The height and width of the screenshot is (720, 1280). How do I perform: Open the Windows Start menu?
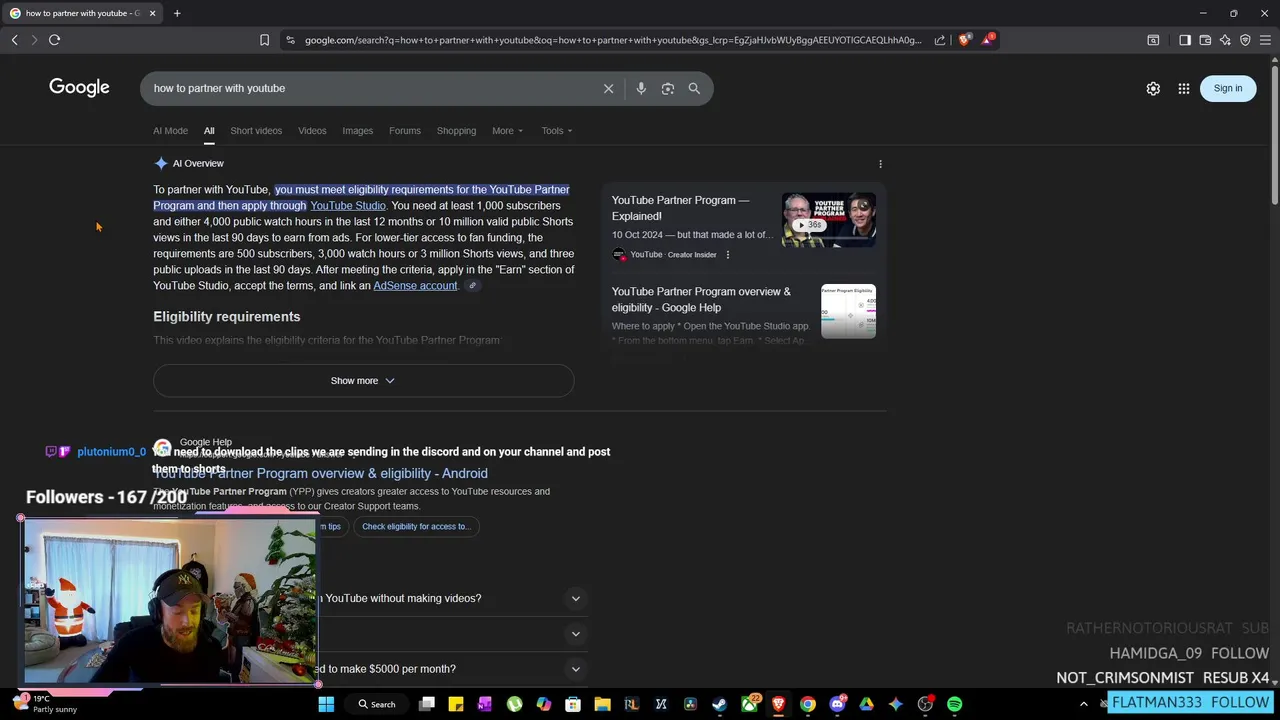point(326,704)
